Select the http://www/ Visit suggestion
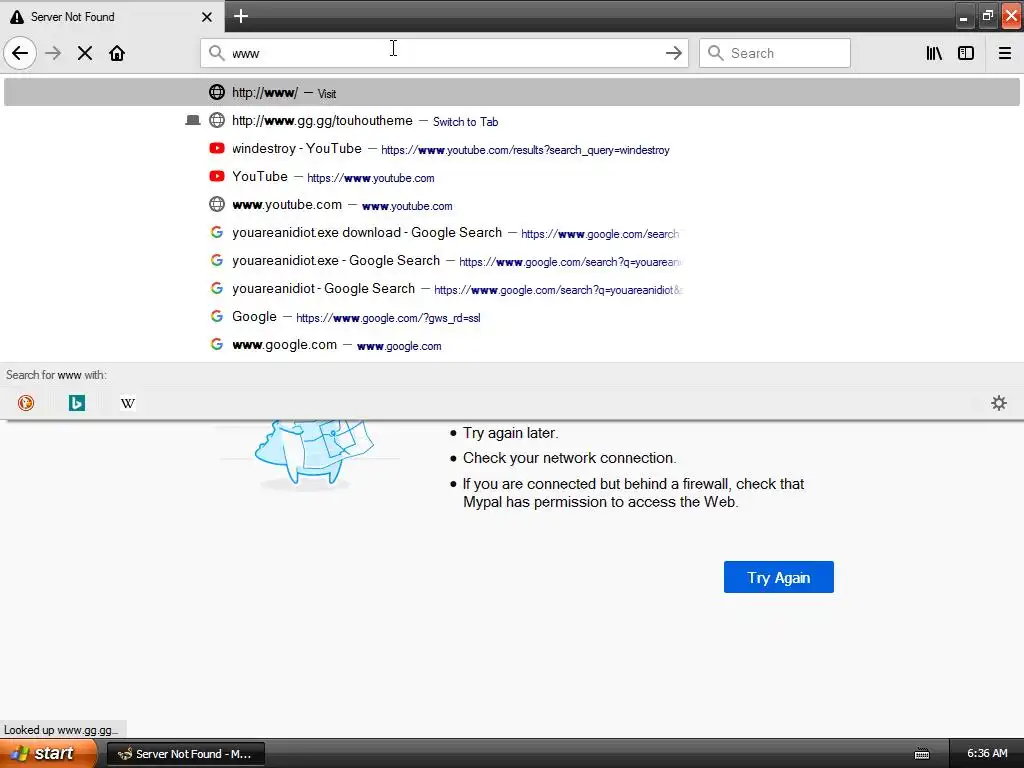The image size is (1024, 768). click(x=512, y=92)
